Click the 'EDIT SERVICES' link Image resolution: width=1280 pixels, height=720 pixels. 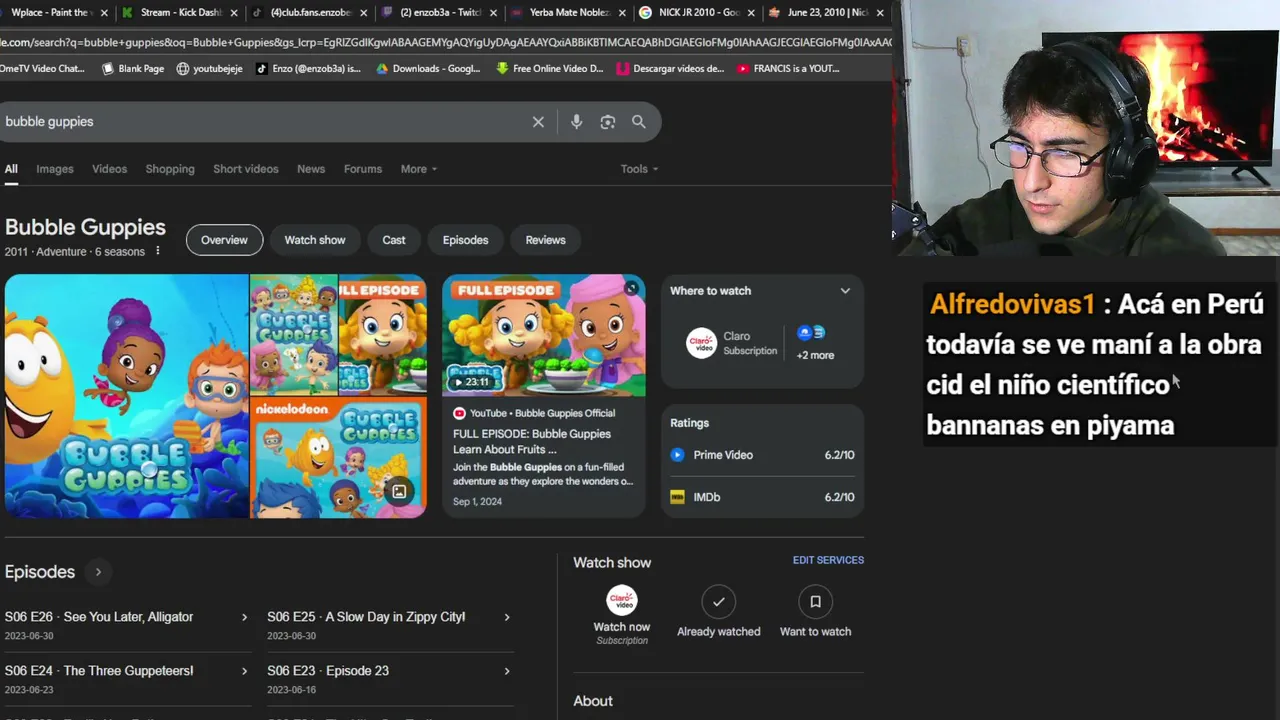tap(828, 560)
